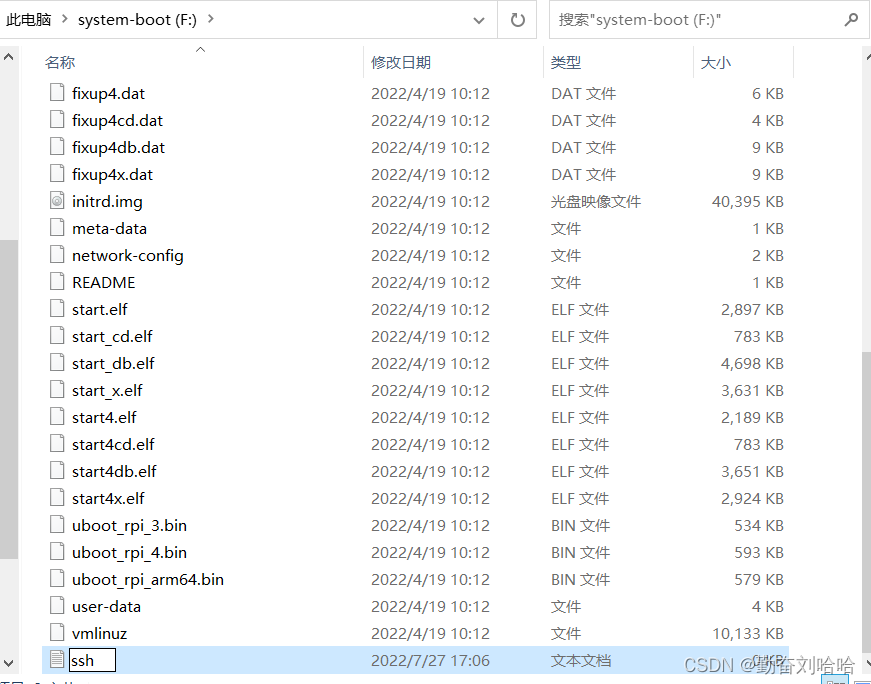The width and height of the screenshot is (871, 684).
Task: Select the file named README
Action: tap(104, 282)
